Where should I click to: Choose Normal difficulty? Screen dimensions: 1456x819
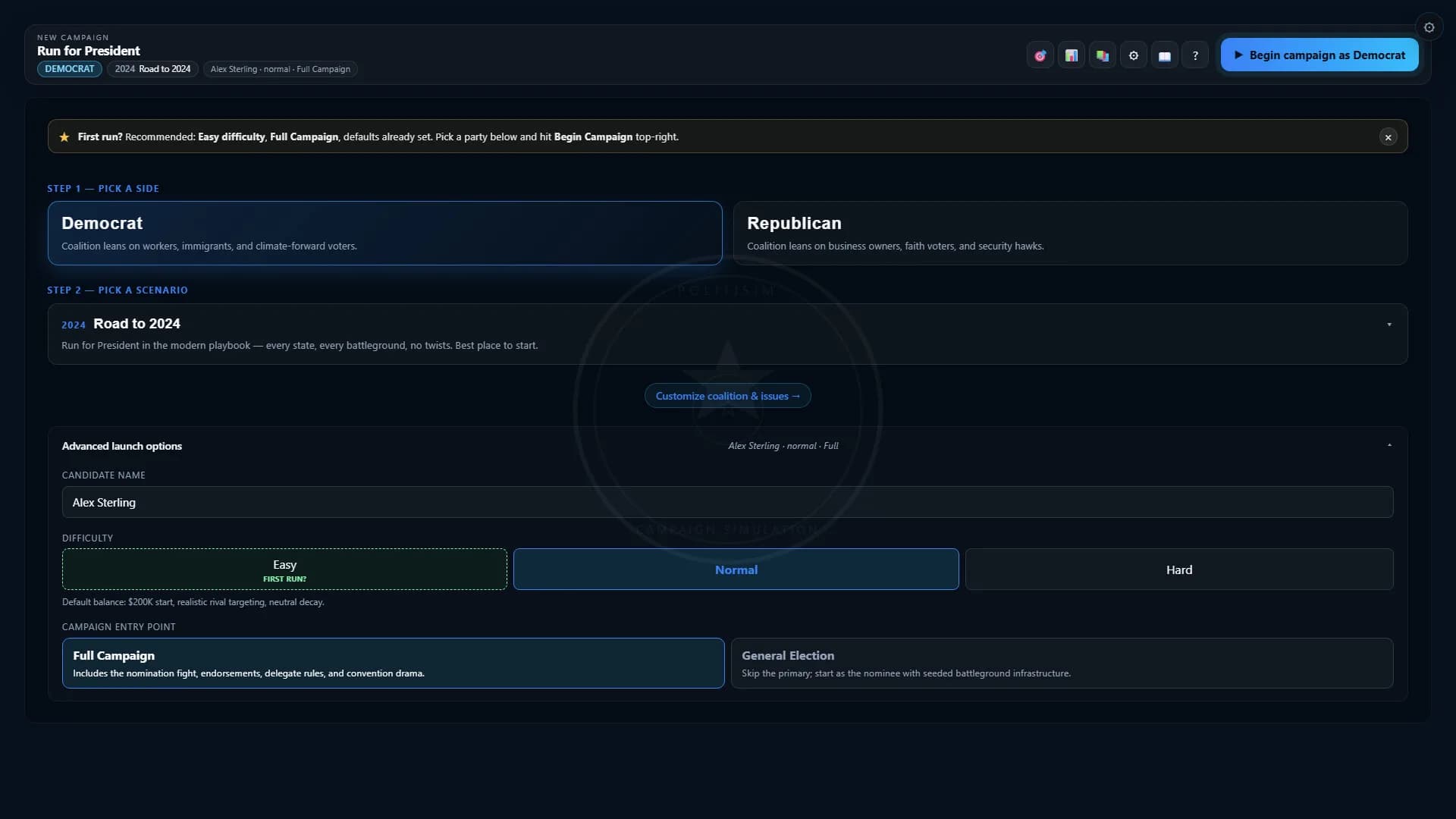736,570
